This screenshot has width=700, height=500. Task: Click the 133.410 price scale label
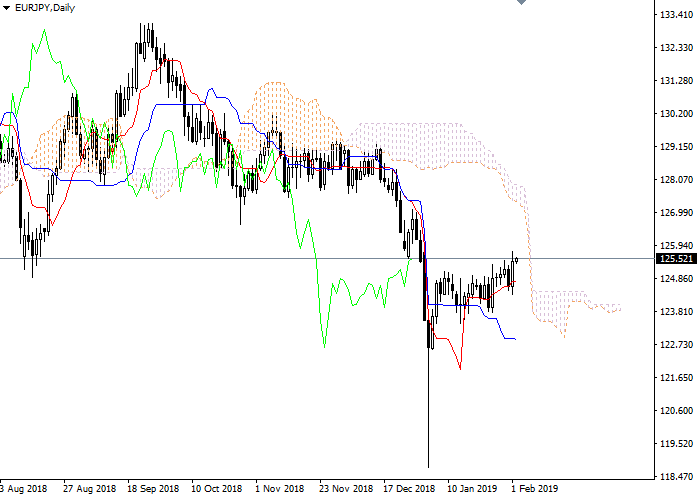click(676, 15)
